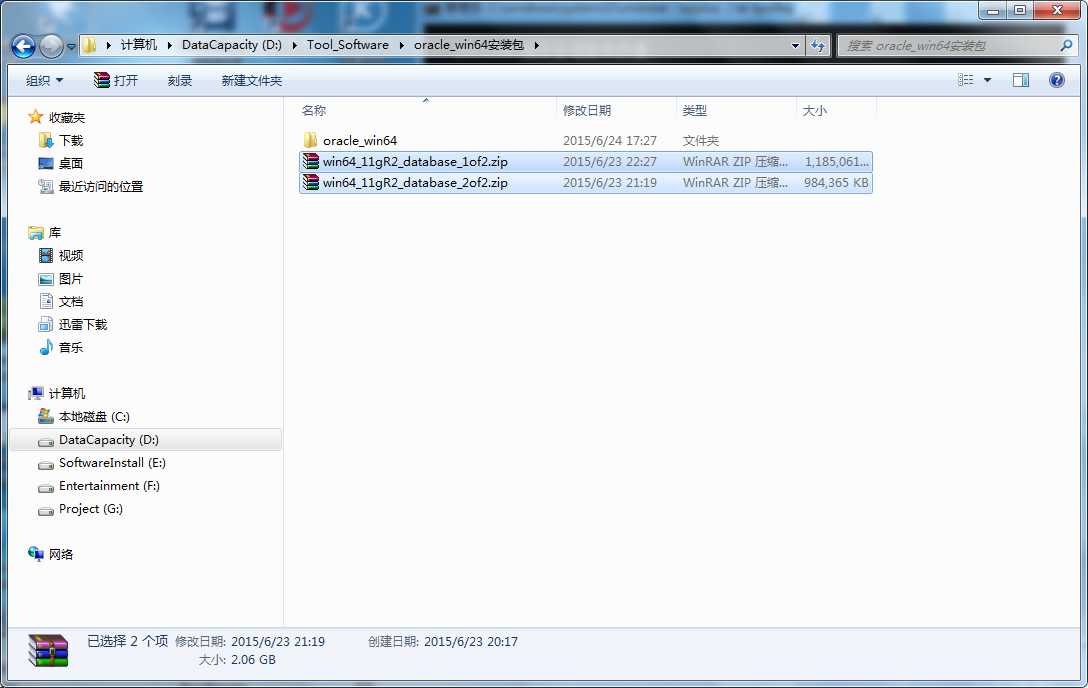Click 新建文件夹 in the toolbar
The image size is (1088, 688).
click(x=252, y=80)
